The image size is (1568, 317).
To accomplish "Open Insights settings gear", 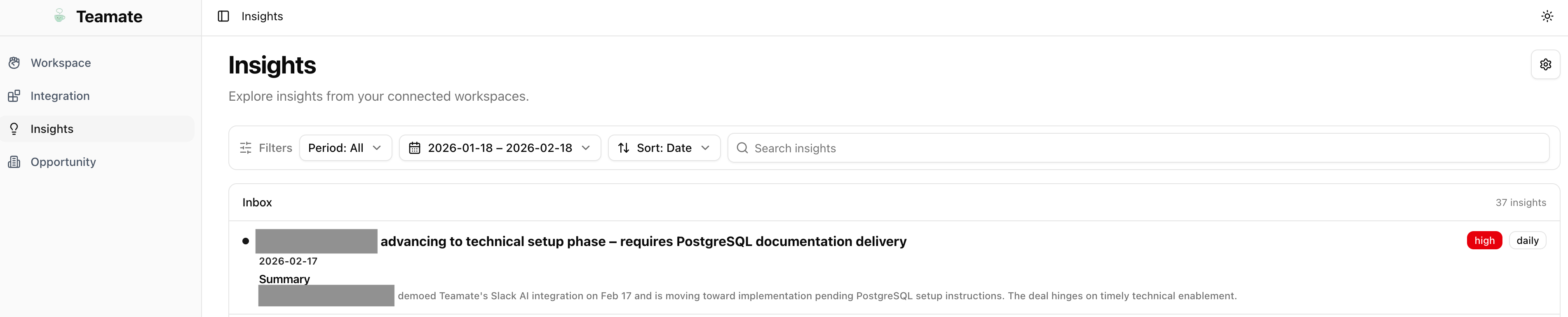I will coord(1545,65).
